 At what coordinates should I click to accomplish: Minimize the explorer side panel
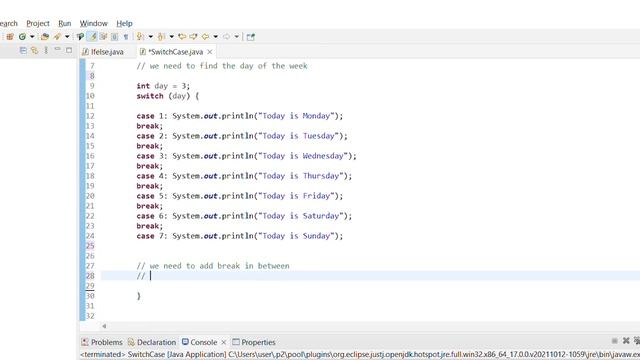tap(58, 49)
